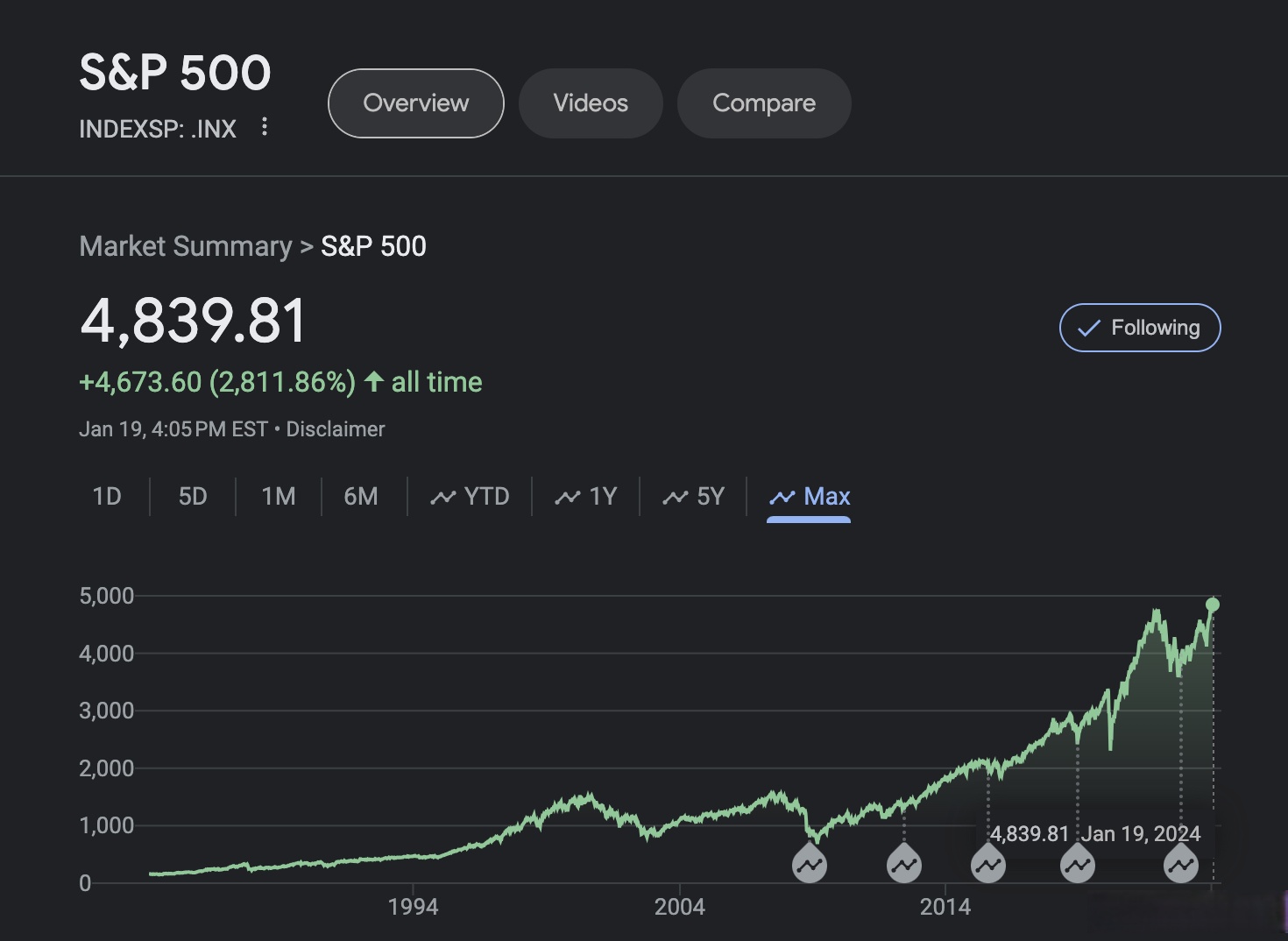This screenshot has width=1288, height=941.
Task: Open the Disclaimer link
Action: click(336, 429)
